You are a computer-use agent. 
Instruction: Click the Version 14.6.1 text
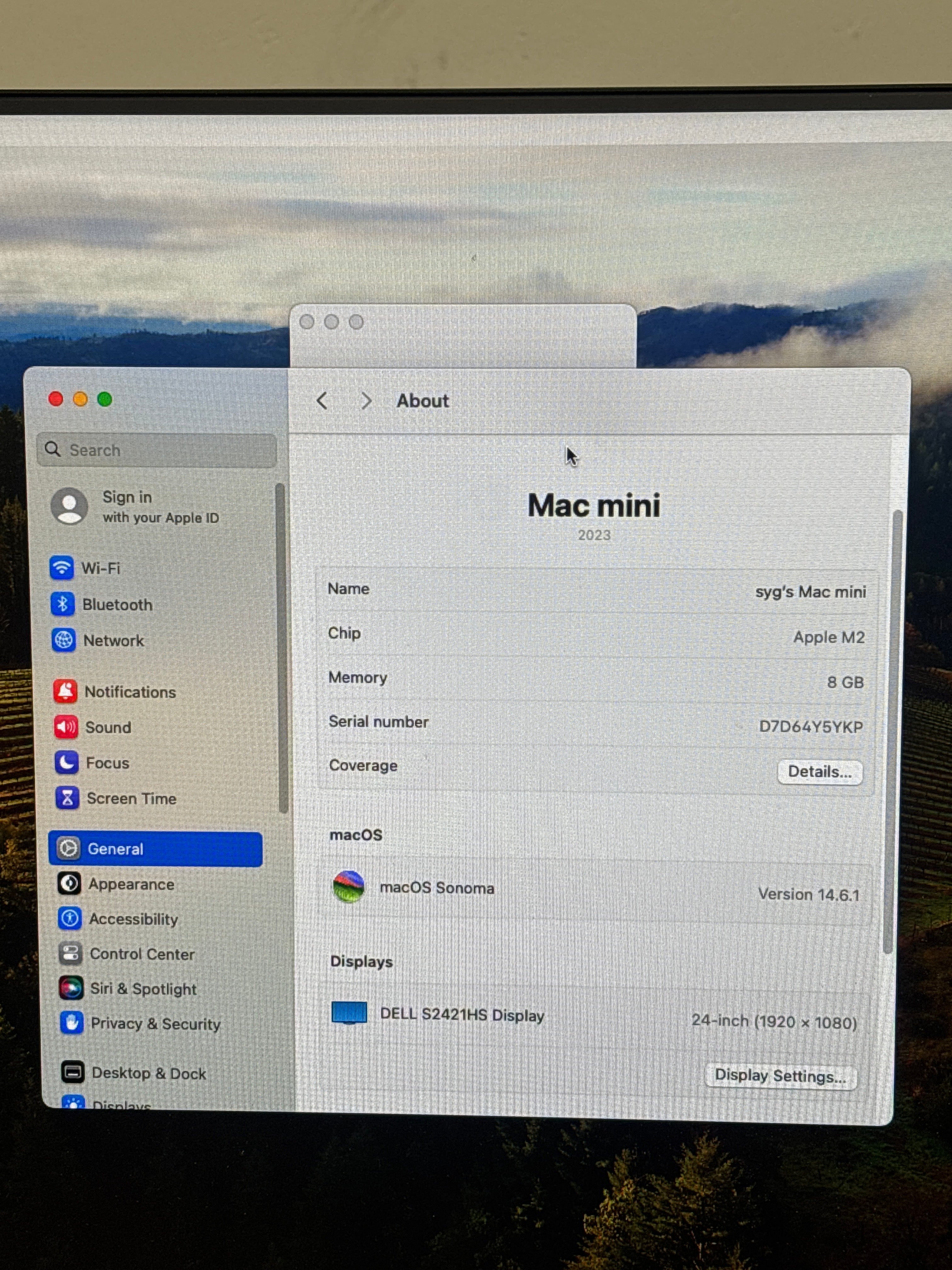click(x=809, y=894)
